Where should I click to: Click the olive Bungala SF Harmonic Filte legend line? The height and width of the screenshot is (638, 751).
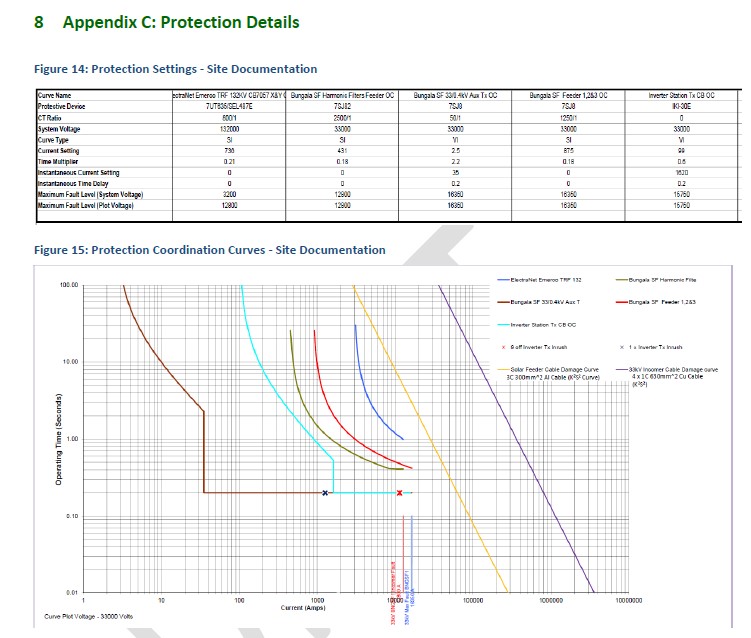(622, 279)
